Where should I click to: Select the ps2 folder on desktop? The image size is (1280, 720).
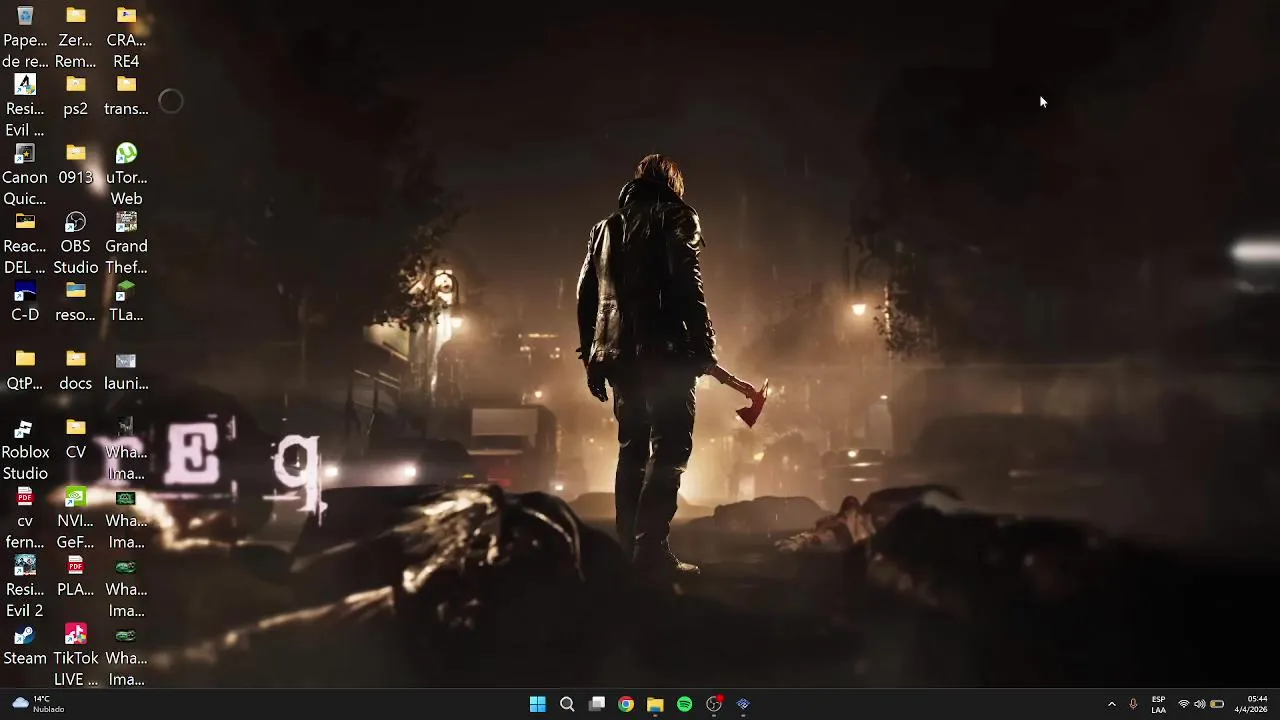(x=76, y=97)
